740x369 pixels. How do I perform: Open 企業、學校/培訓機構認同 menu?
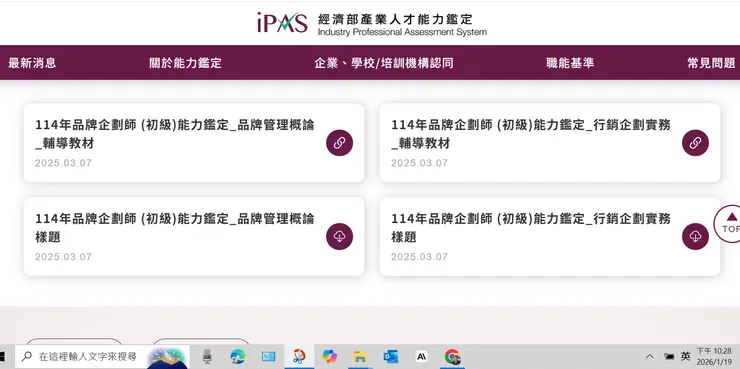coord(384,63)
